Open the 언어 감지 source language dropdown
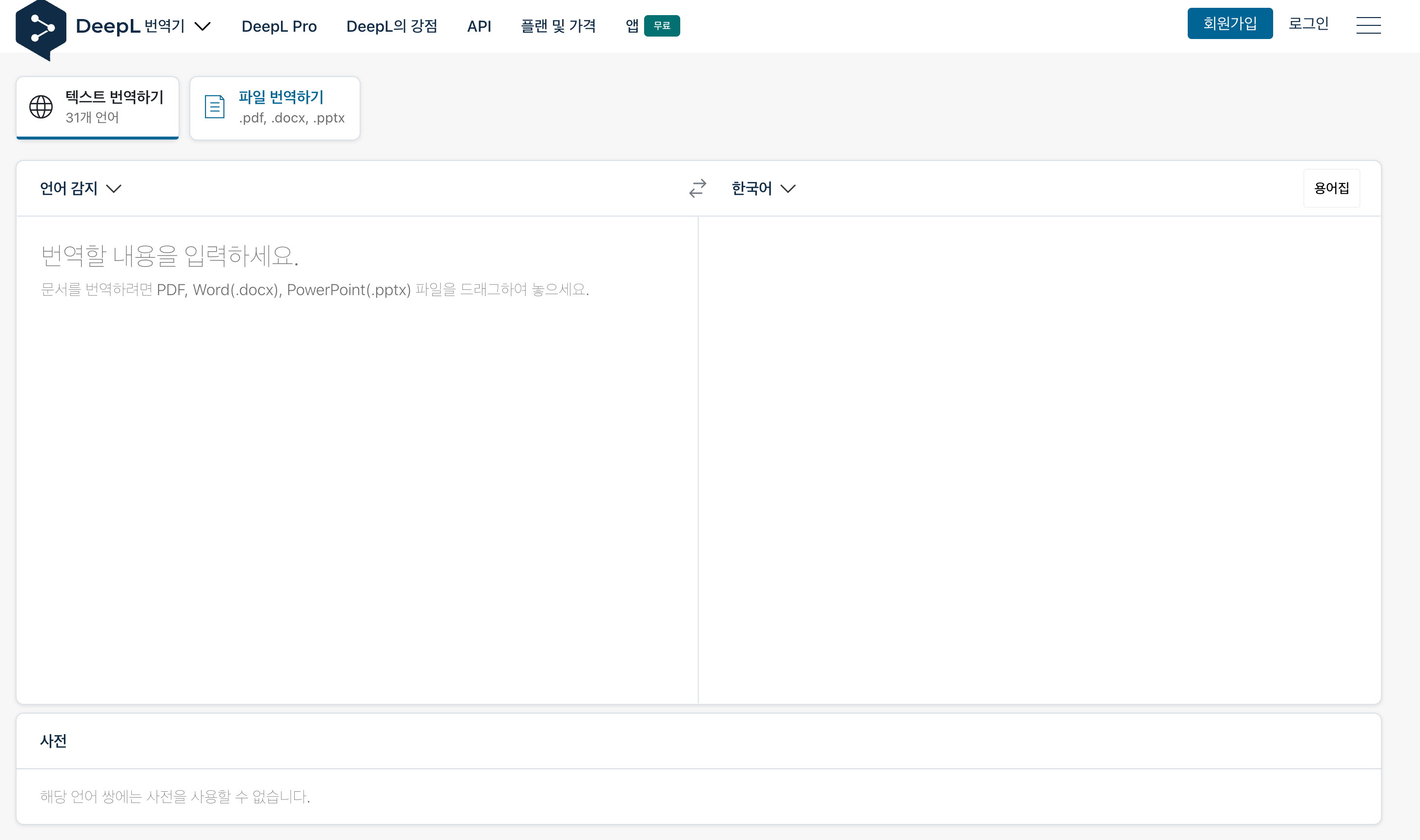This screenshot has height=840, width=1420. [x=81, y=188]
